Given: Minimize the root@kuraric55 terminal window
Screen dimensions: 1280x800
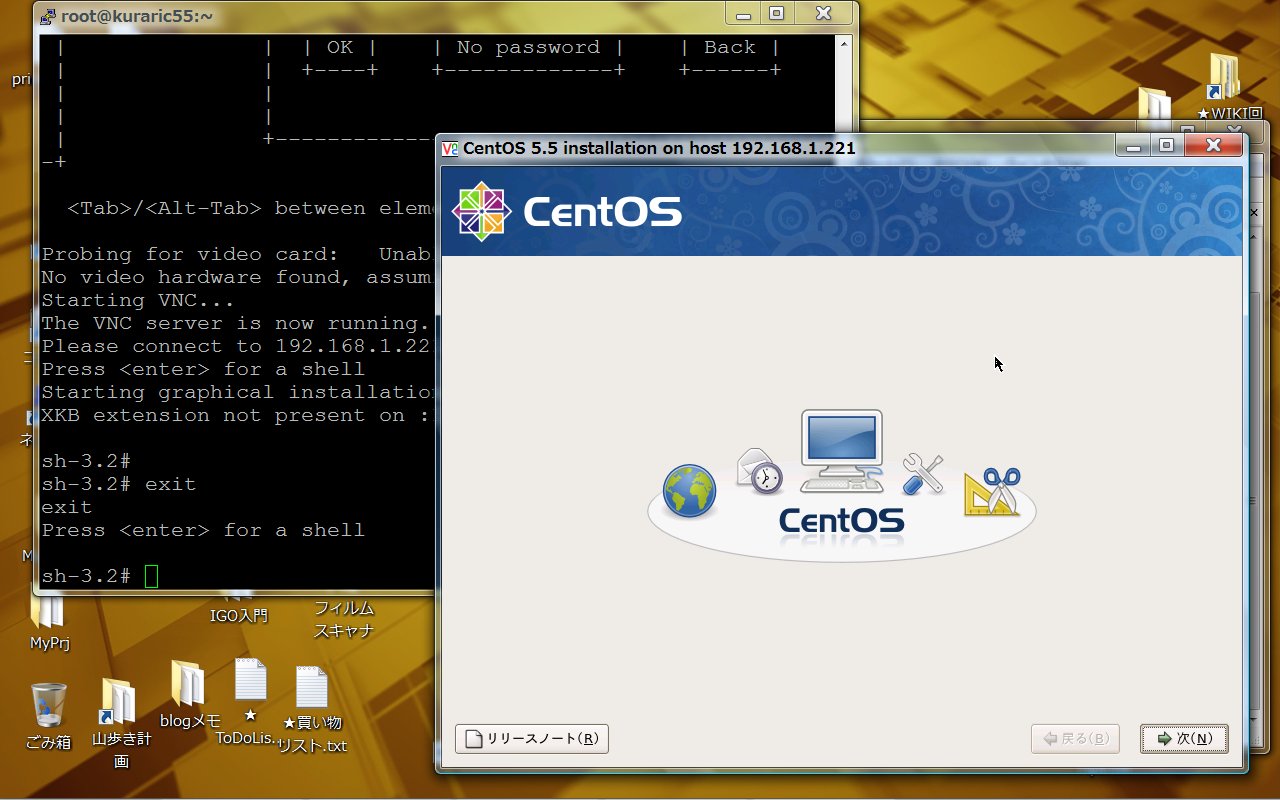Looking at the screenshot, I should pyautogui.click(x=744, y=14).
